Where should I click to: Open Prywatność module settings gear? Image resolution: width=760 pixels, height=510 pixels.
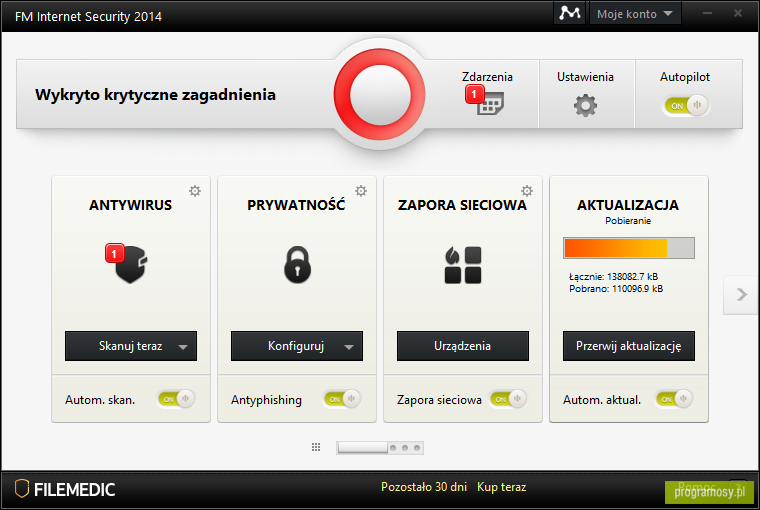click(361, 191)
